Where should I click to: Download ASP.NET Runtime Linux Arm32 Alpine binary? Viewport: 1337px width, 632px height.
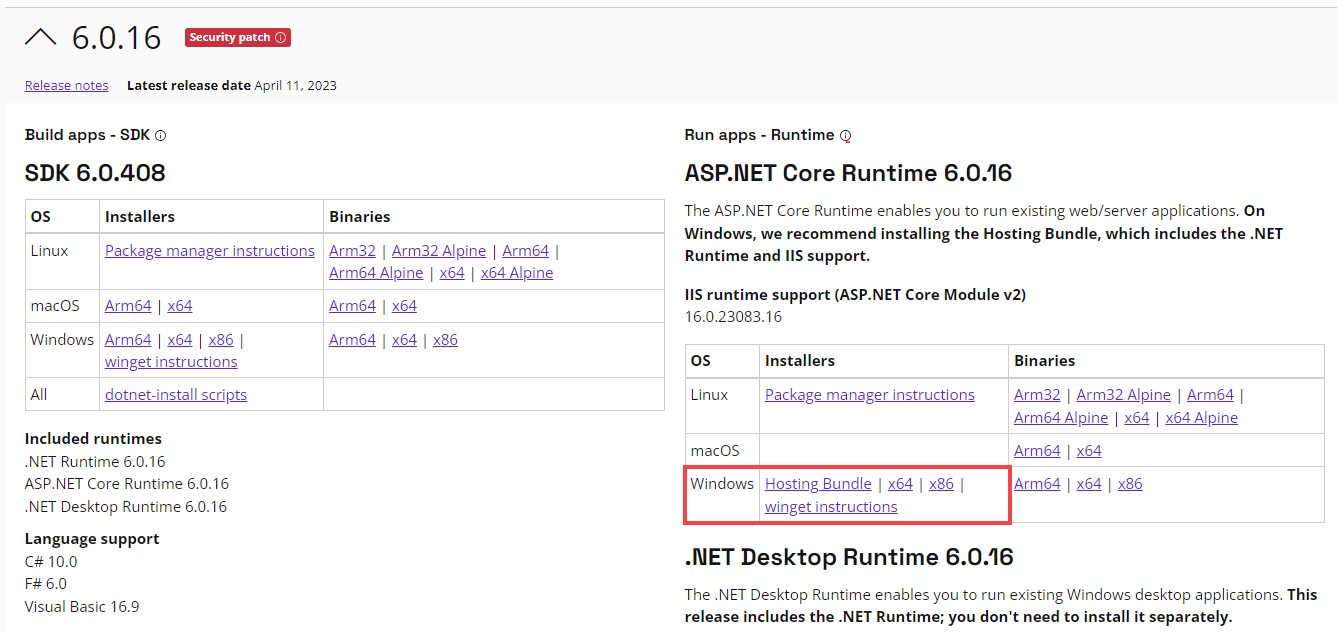(1124, 395)
